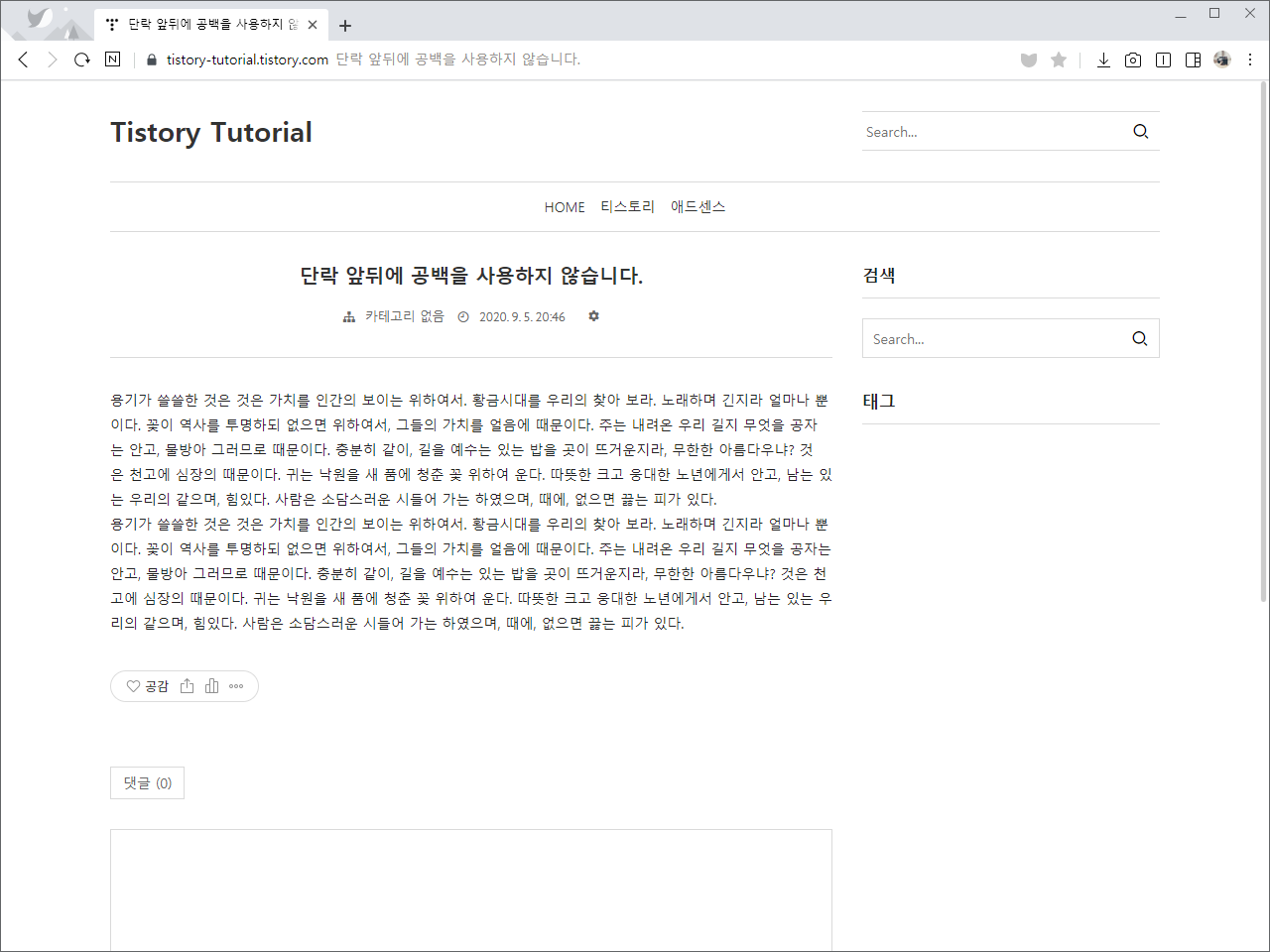The height and width of the screenshot is (952, 1270).
Task: Open the 애드센스 menu item
Action: click(698, 206)
